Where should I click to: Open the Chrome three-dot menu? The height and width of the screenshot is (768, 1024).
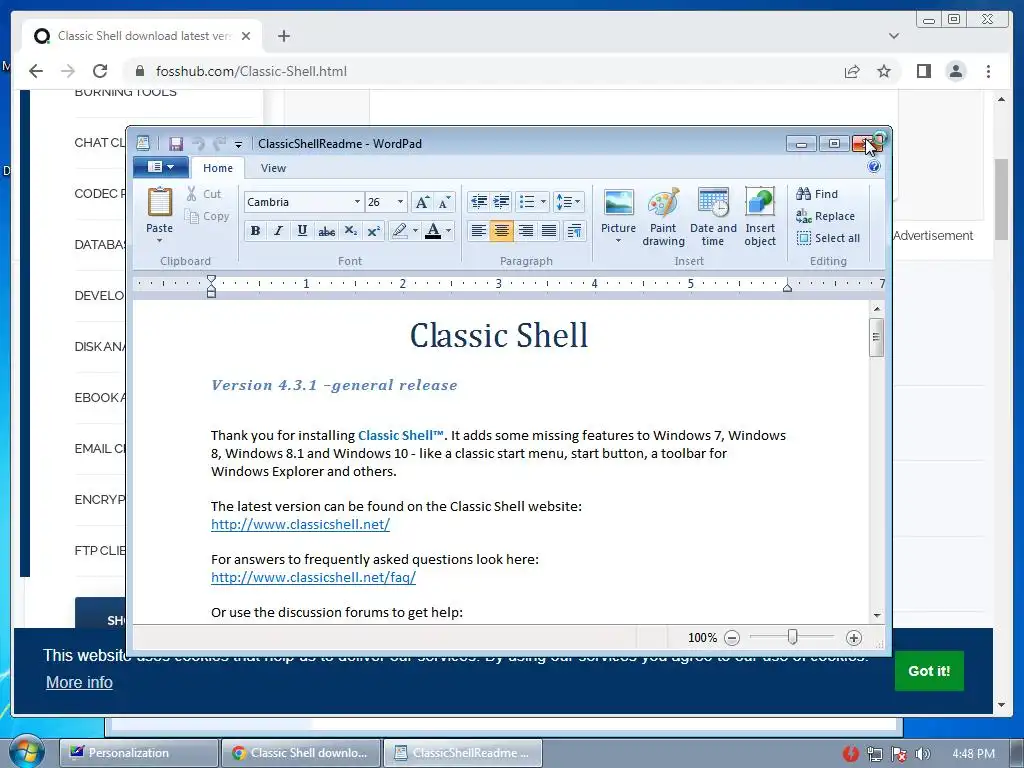[x=988, y=71]
